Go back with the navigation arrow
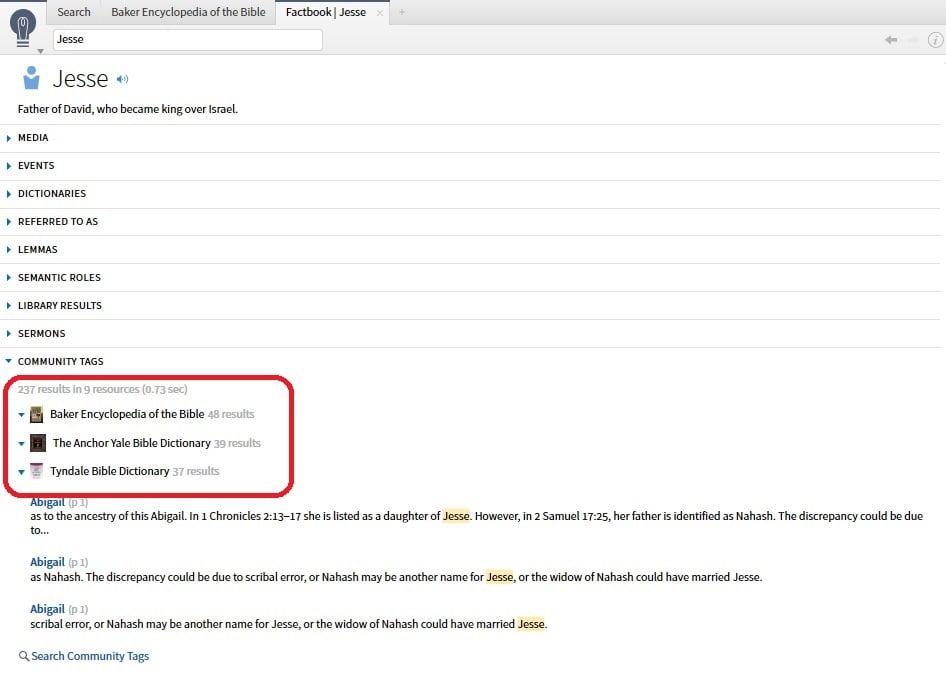Viewport: 946px width, 674px height. (890, 40)
